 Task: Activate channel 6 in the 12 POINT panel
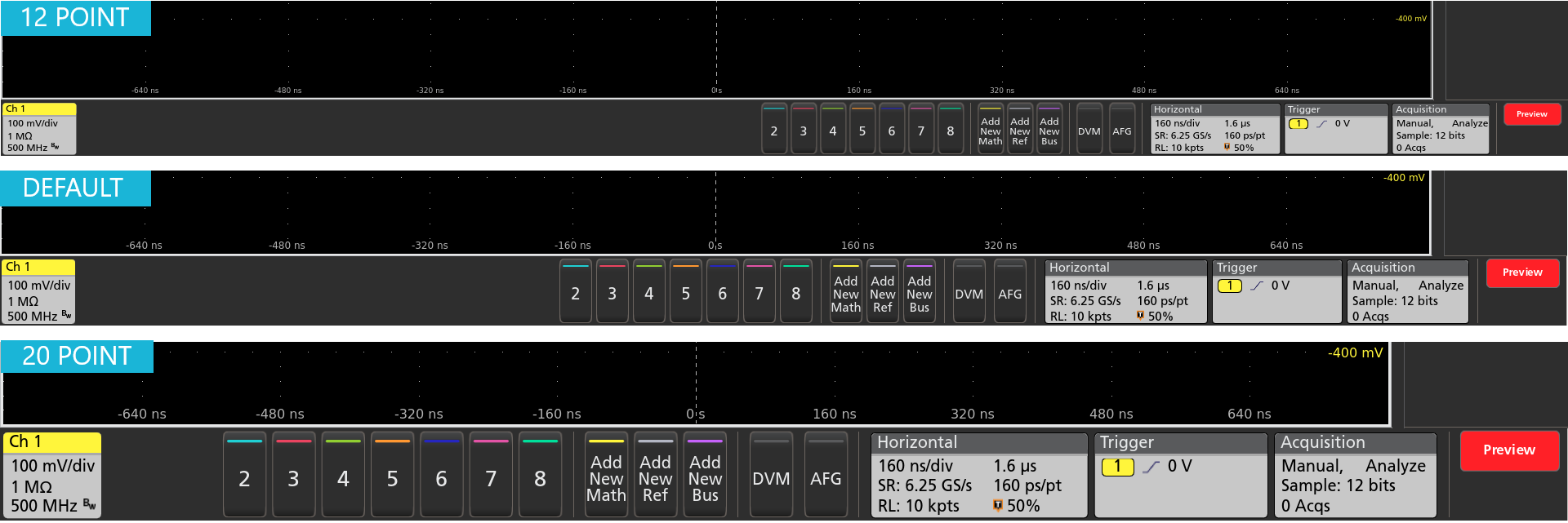point(892,129)
